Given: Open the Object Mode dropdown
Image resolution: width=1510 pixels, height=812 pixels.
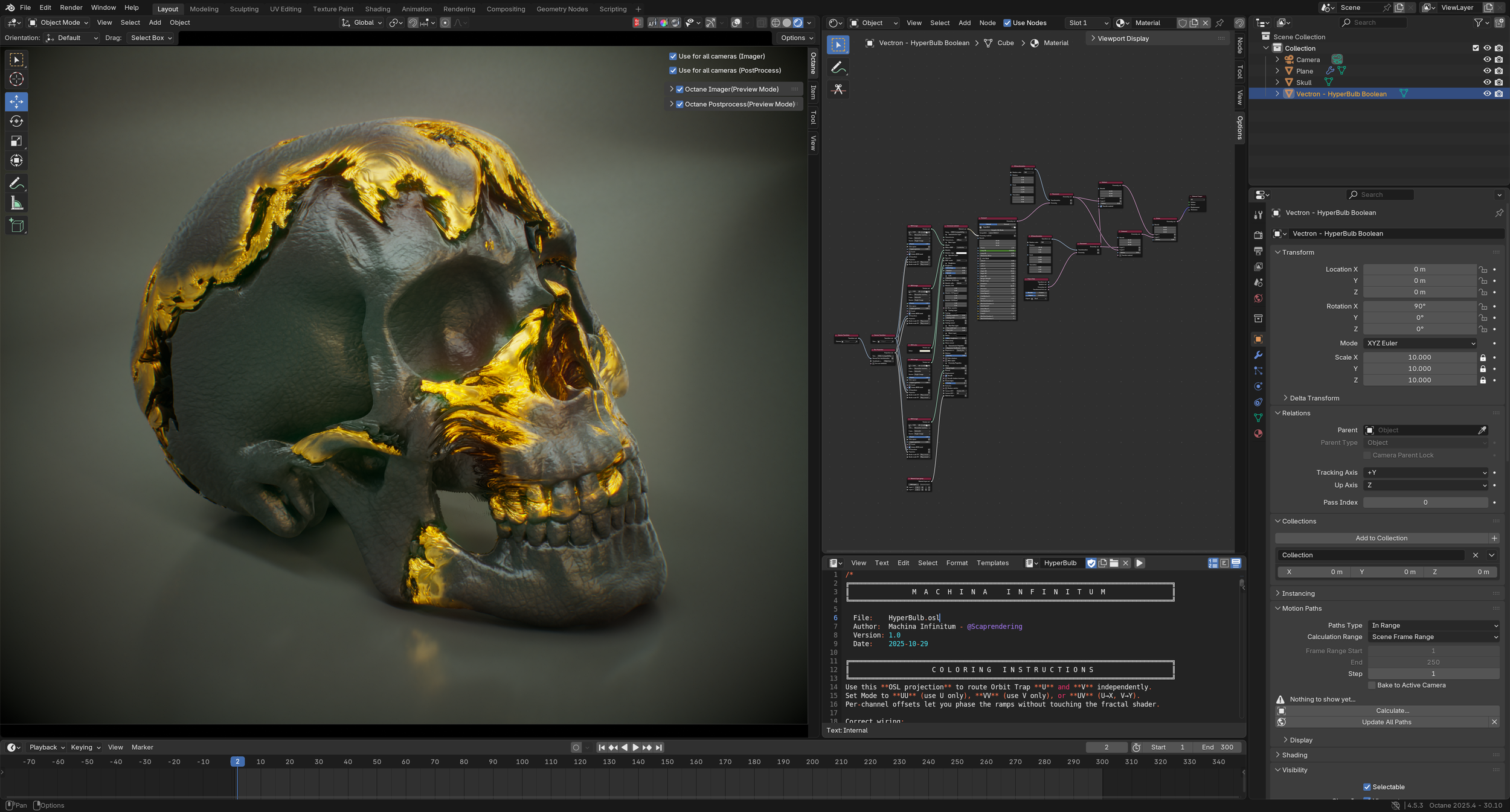Looking at the screenshot, I should [x=59, y=22].
